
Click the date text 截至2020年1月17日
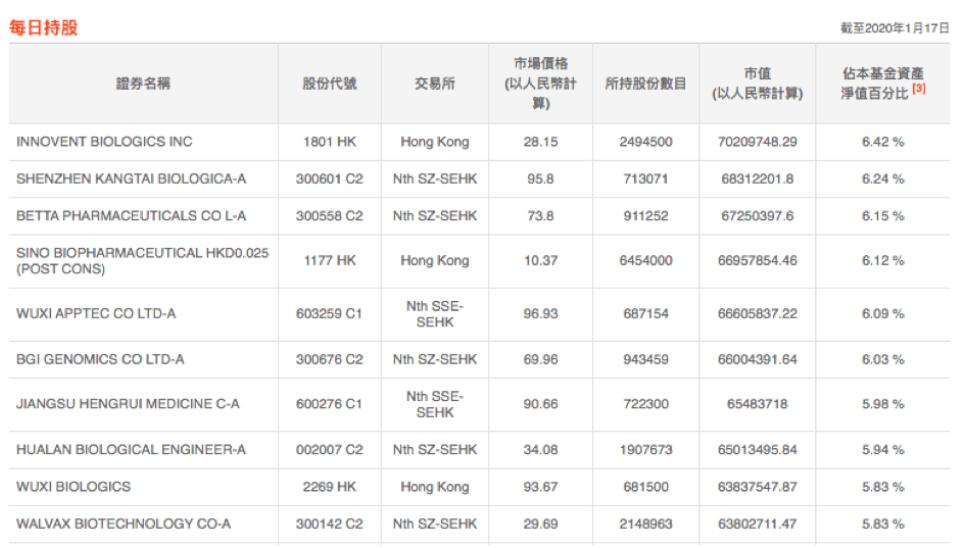(894, 28)
